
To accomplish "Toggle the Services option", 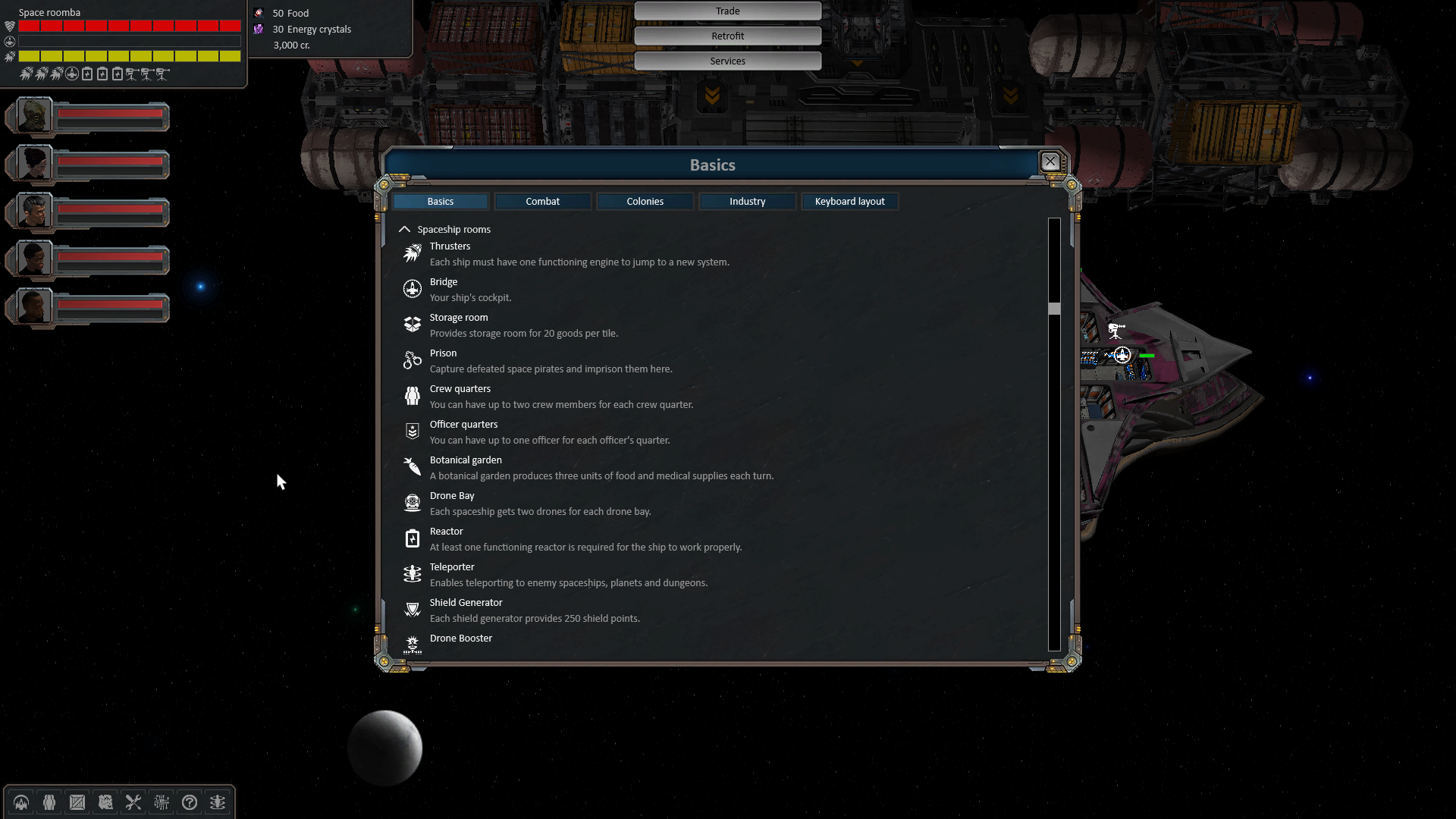I will (x=727, y=61).
